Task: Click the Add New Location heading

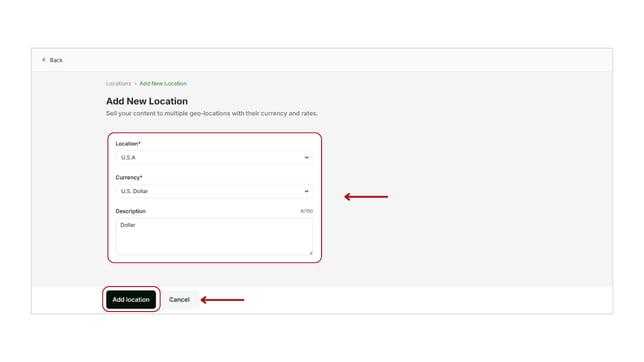Action: coord(147,101)
